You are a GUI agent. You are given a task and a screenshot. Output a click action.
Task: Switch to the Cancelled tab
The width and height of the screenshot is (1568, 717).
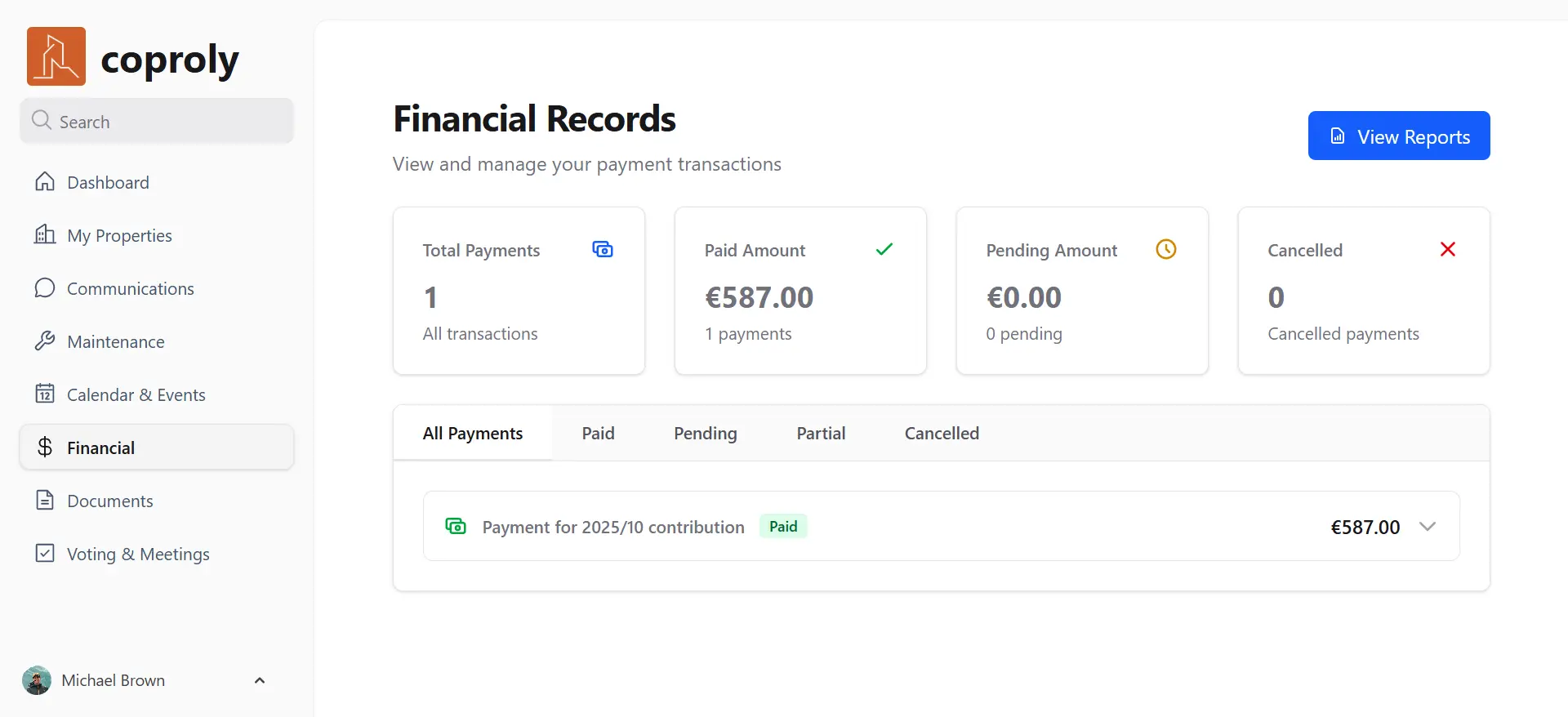(942, 433)
